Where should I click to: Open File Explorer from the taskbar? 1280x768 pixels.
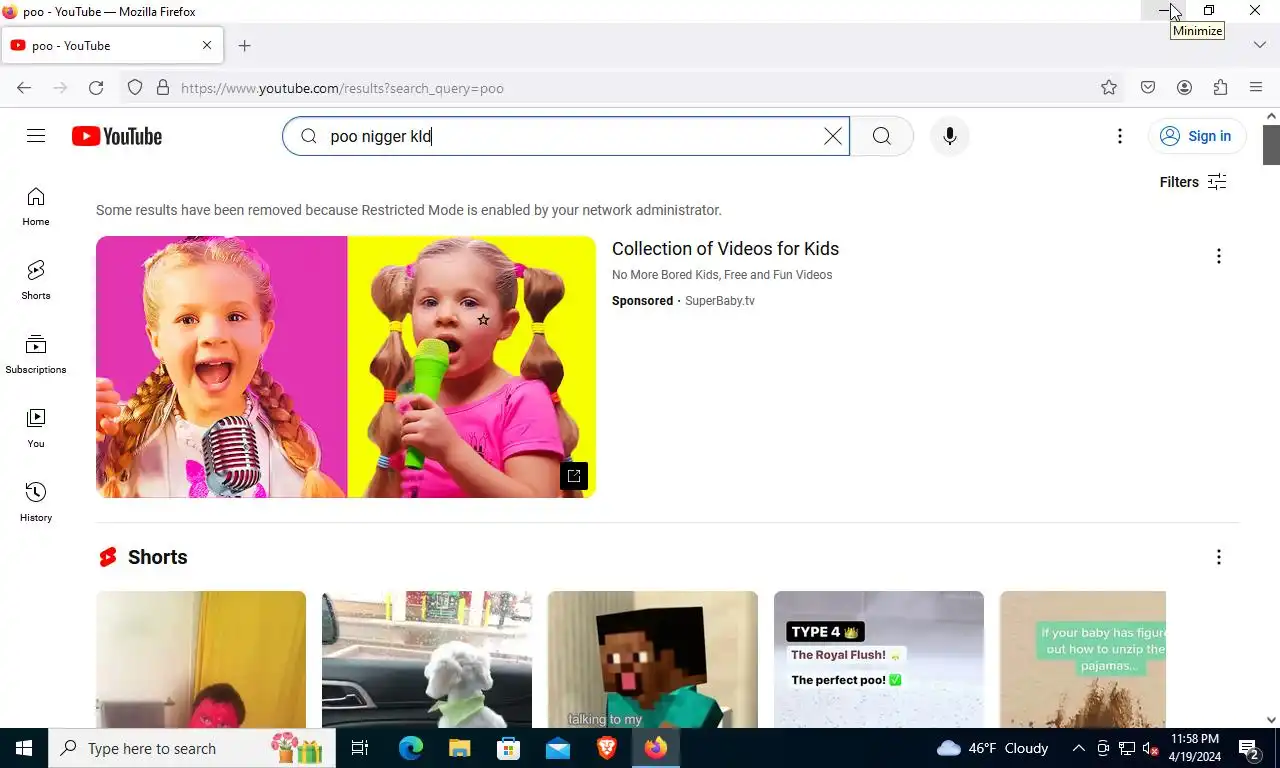(460, 748)
